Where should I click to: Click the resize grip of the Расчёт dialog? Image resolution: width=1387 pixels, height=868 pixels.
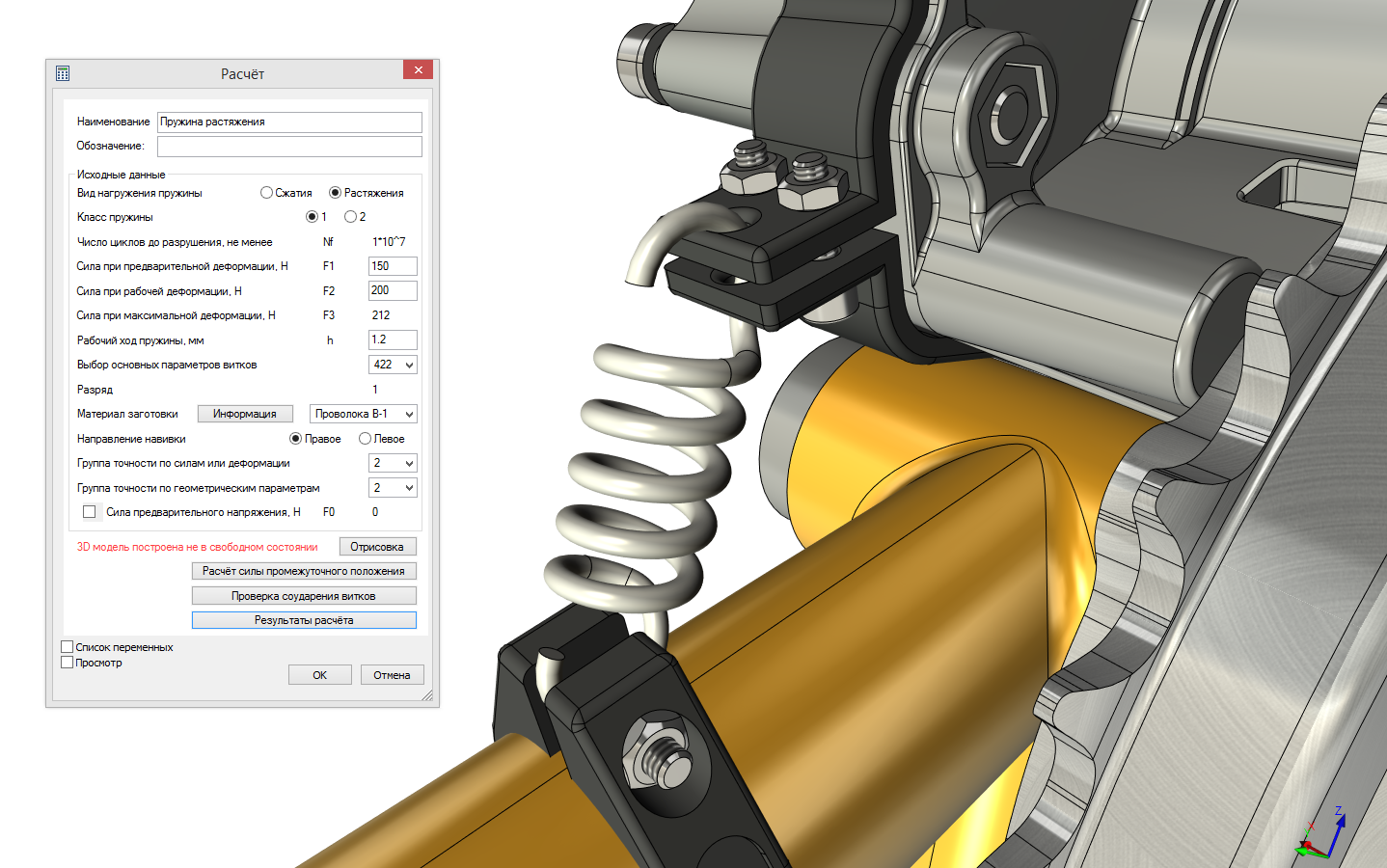pos(427,695)
